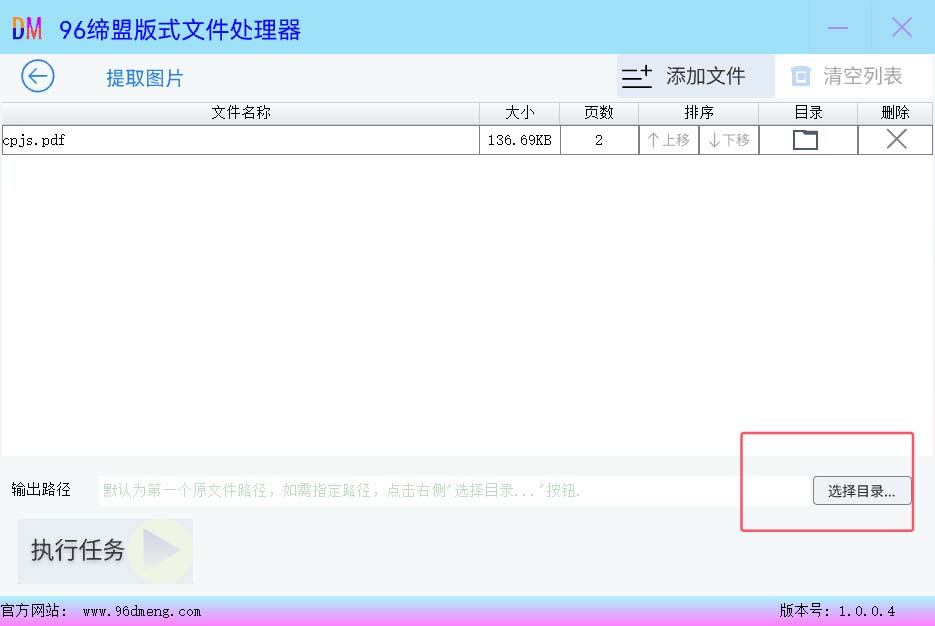Image resolution: width=935 pixels, height=626 pixels.
Task: Open folder for cpjs.pdf row
Action: click(x=805, y=140)
